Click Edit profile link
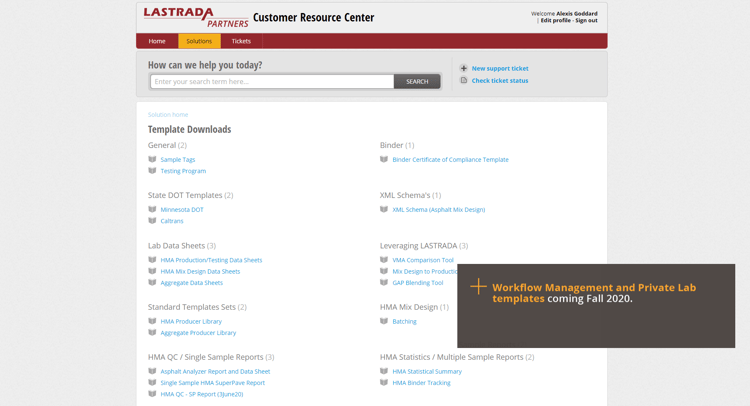This screenshot has width=750, height=406. pos(555,21)
